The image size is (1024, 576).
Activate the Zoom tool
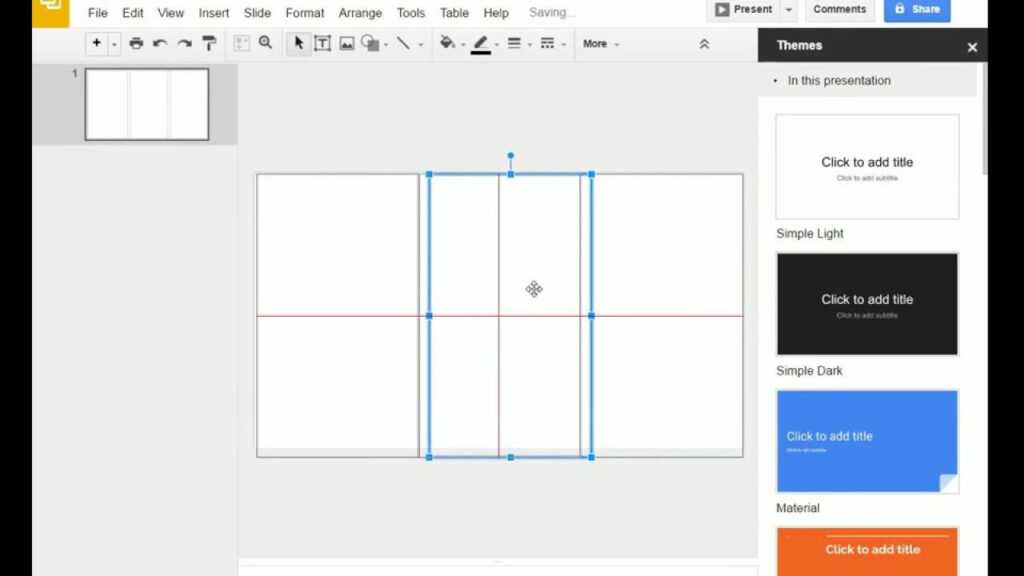click(x=266, y=43)
